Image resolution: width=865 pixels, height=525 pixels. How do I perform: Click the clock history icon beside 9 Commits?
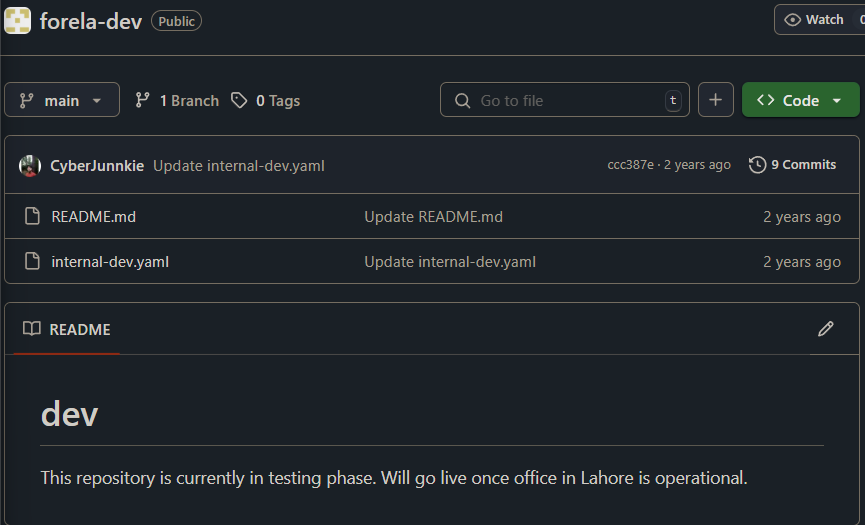tap(757, 165)
